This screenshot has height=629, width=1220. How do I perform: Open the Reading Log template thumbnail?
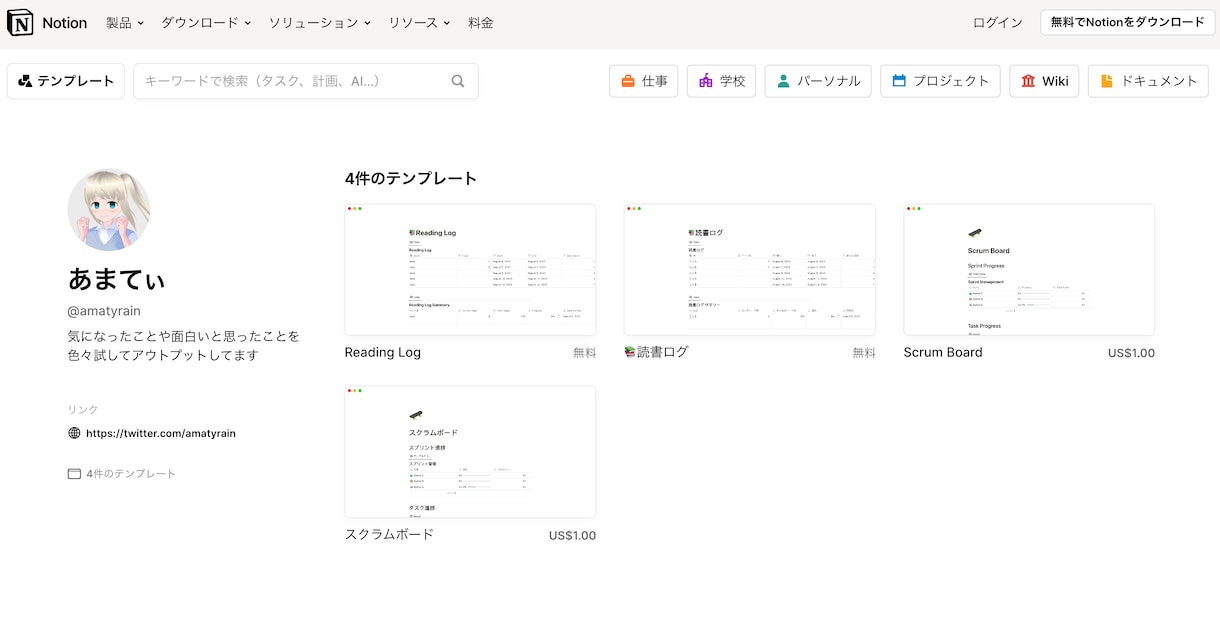click(470, 270)
